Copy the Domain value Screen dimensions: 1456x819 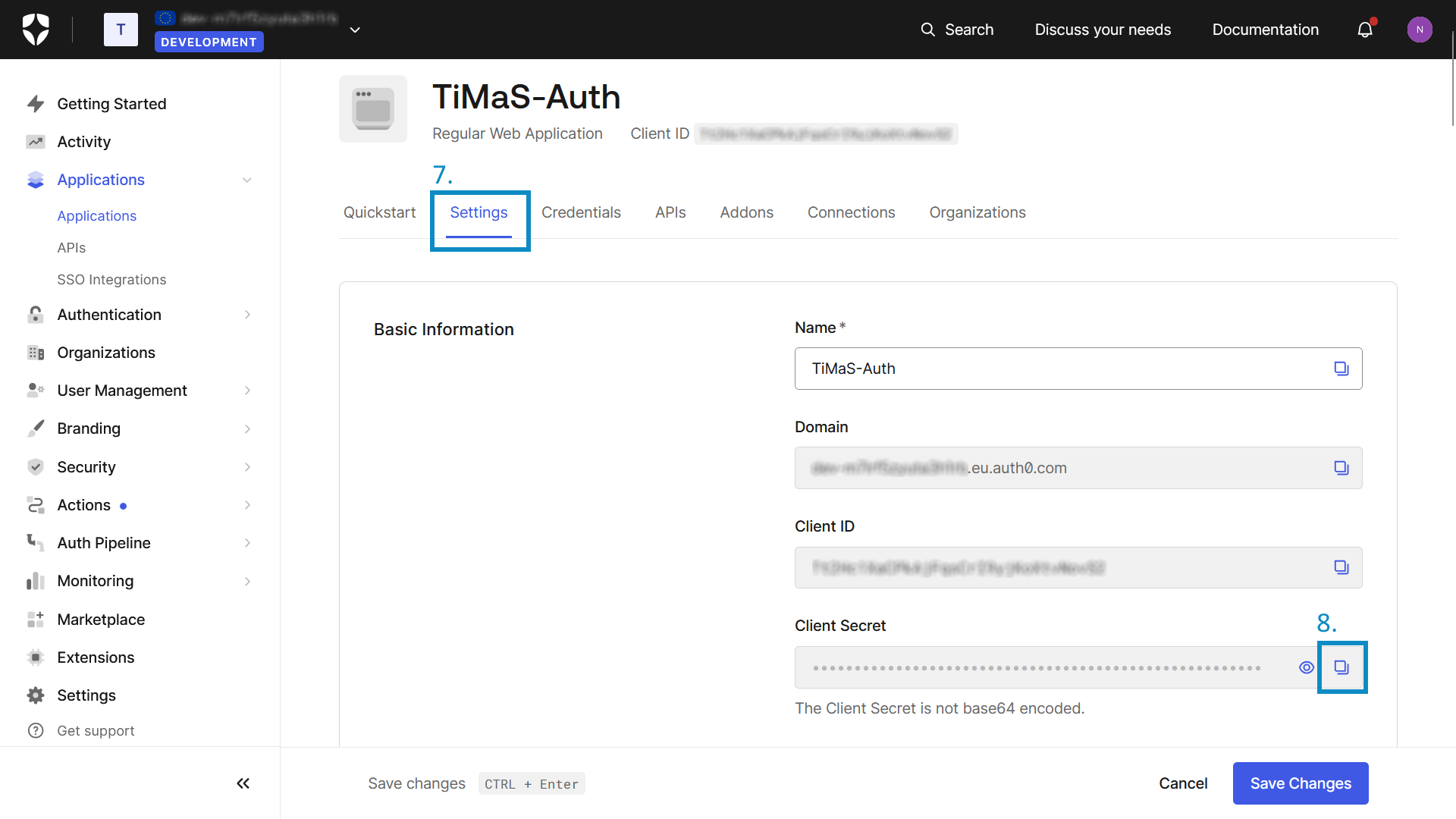1341,468
